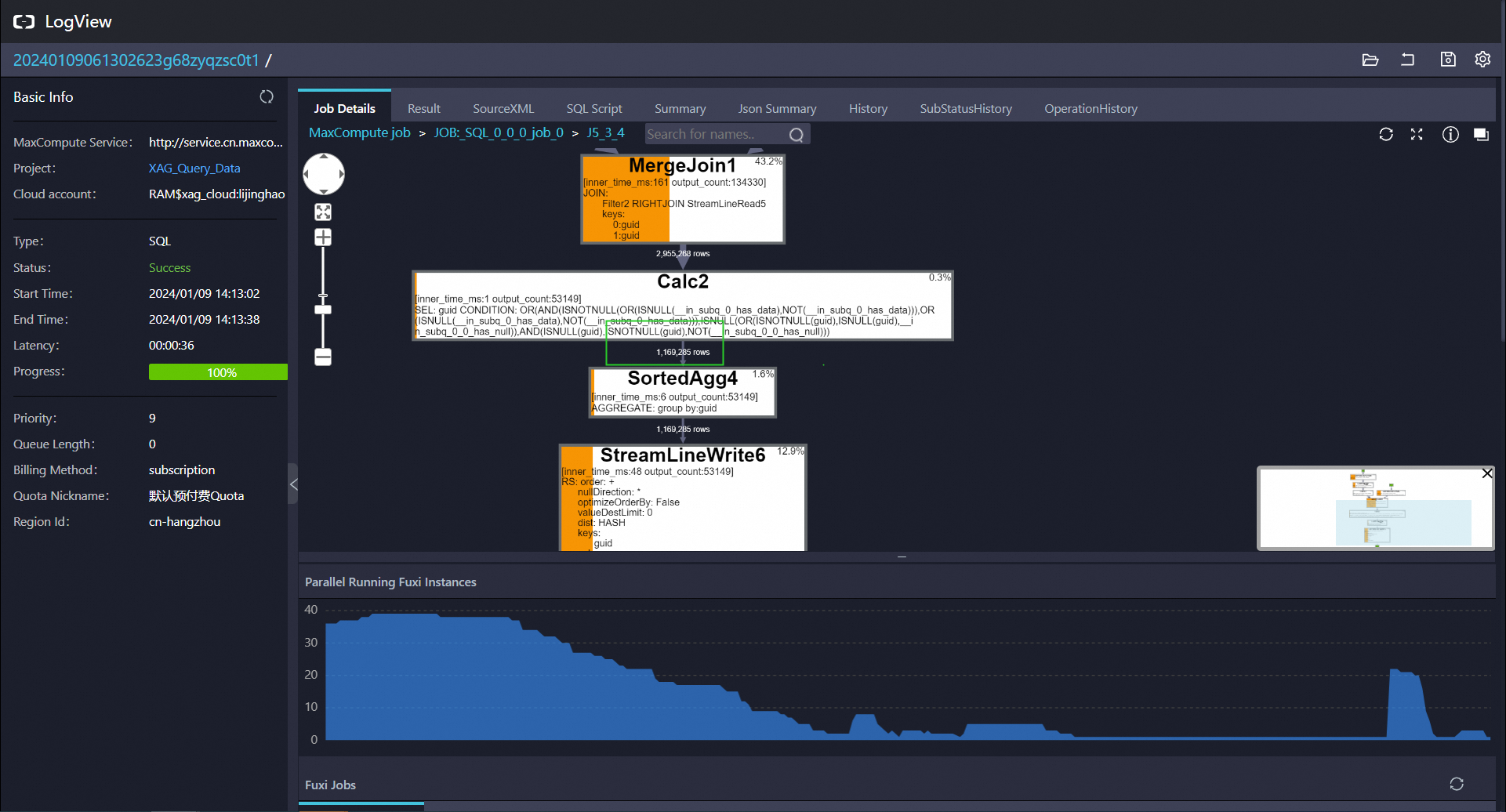Select the Calc2 node

point(683,305)
